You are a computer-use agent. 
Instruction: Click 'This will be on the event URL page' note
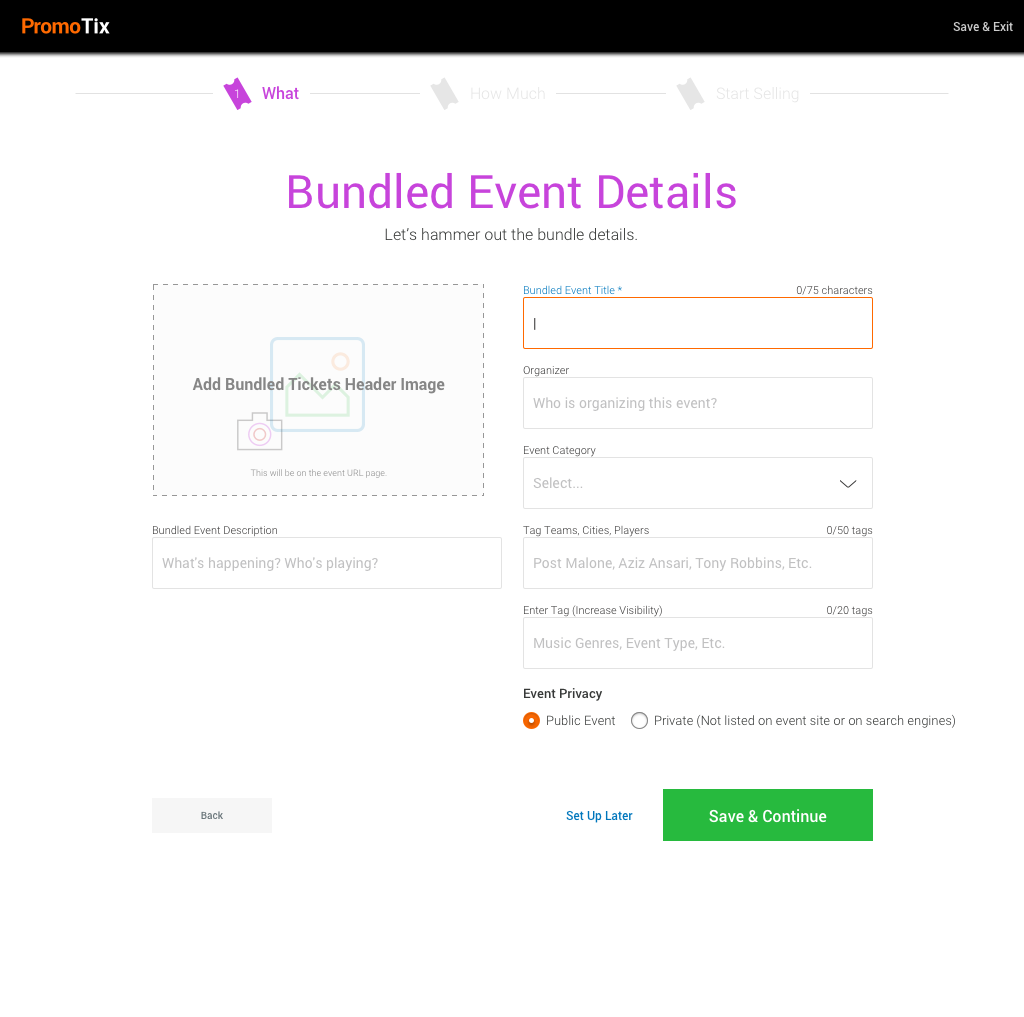coord(319,473)
